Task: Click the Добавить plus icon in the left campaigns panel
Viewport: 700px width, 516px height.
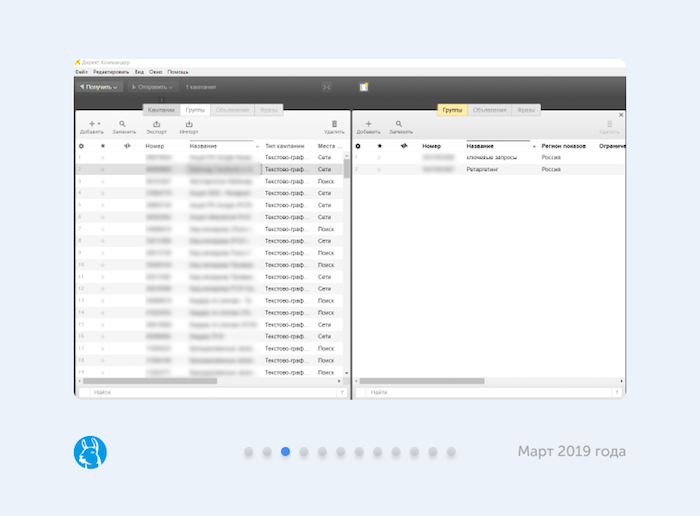Action: click(x=92, y=124)
